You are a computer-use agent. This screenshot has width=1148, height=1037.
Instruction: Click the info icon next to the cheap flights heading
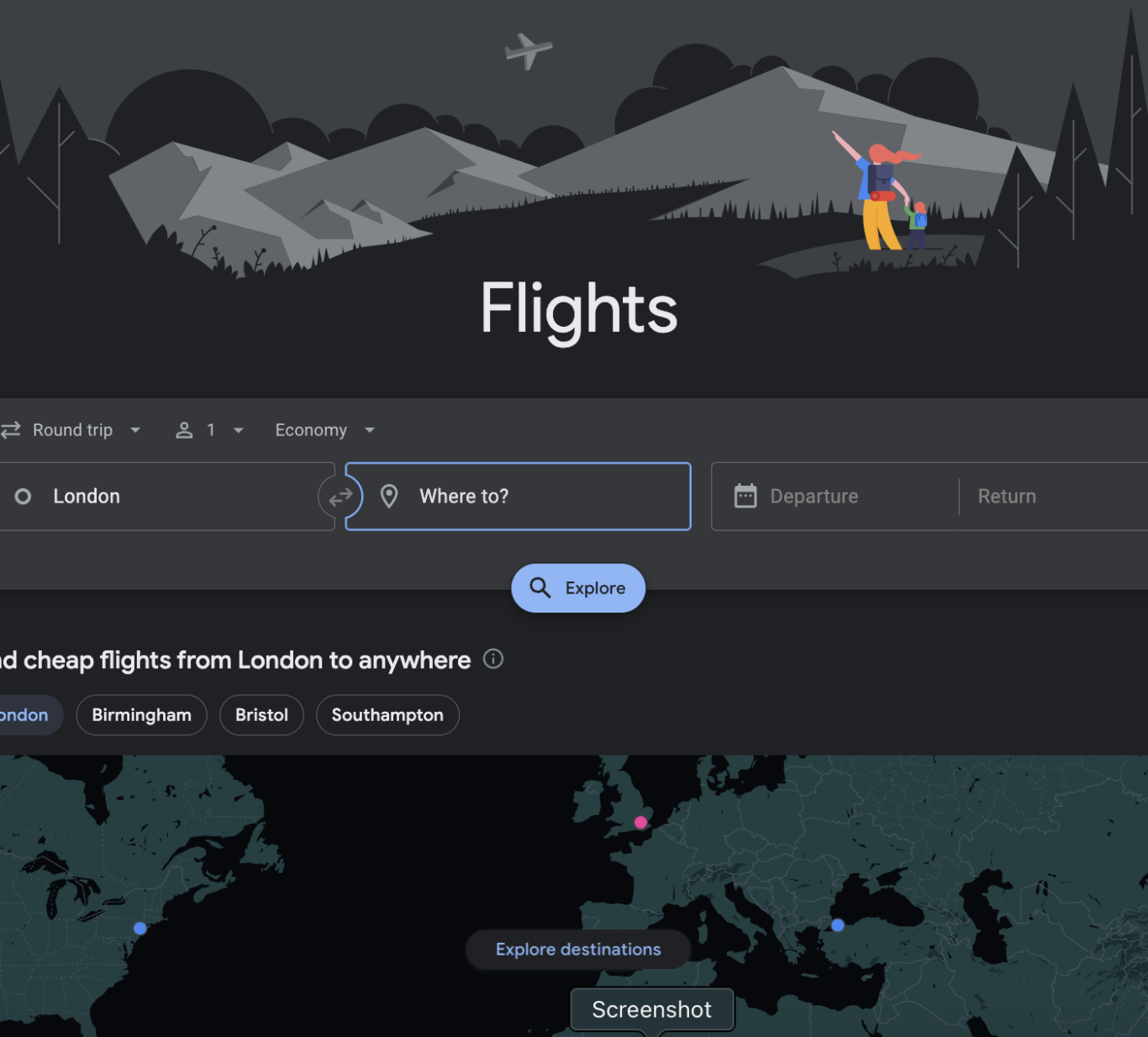click(493, 659)
